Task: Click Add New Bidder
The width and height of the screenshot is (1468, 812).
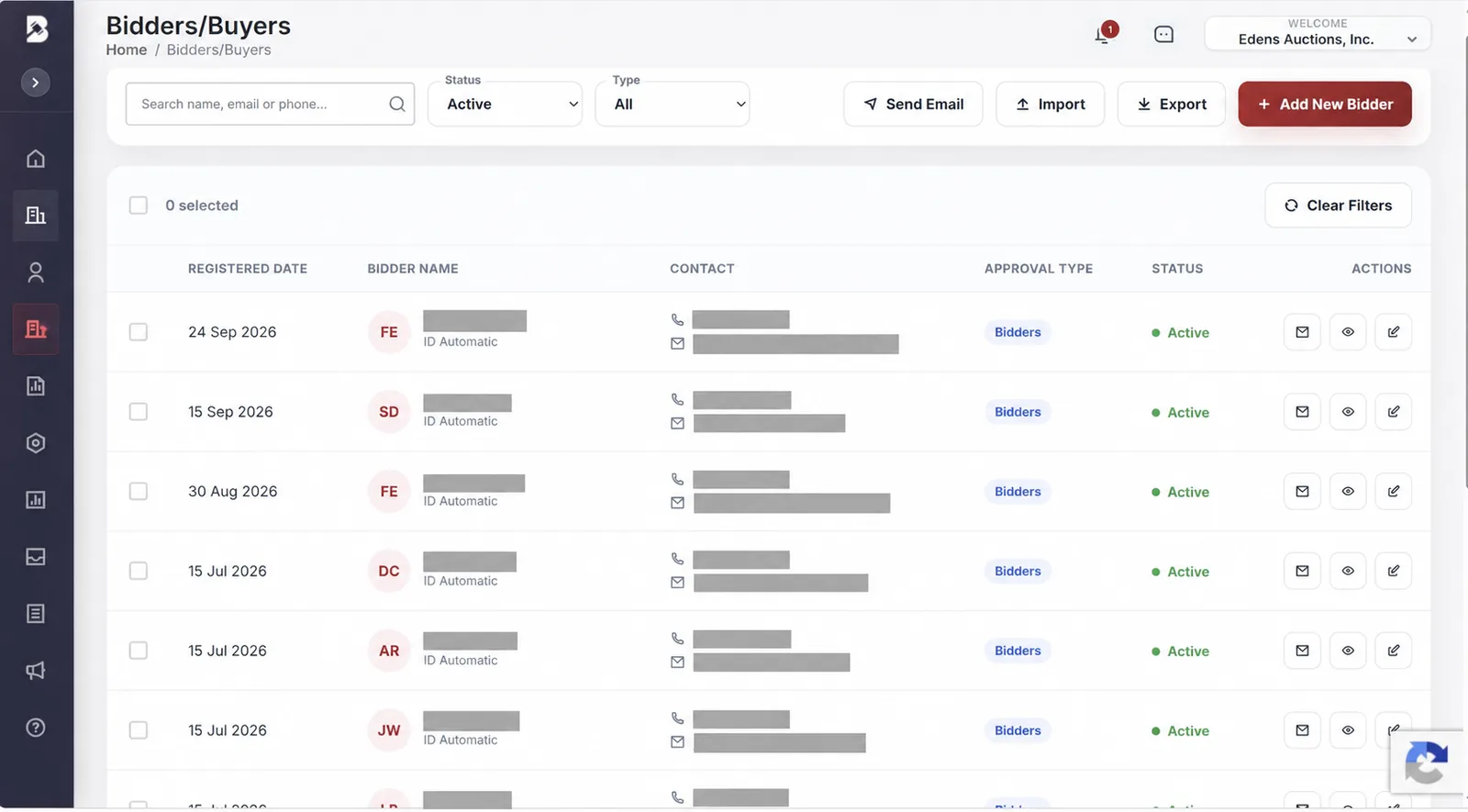Action: (1325, 104)
